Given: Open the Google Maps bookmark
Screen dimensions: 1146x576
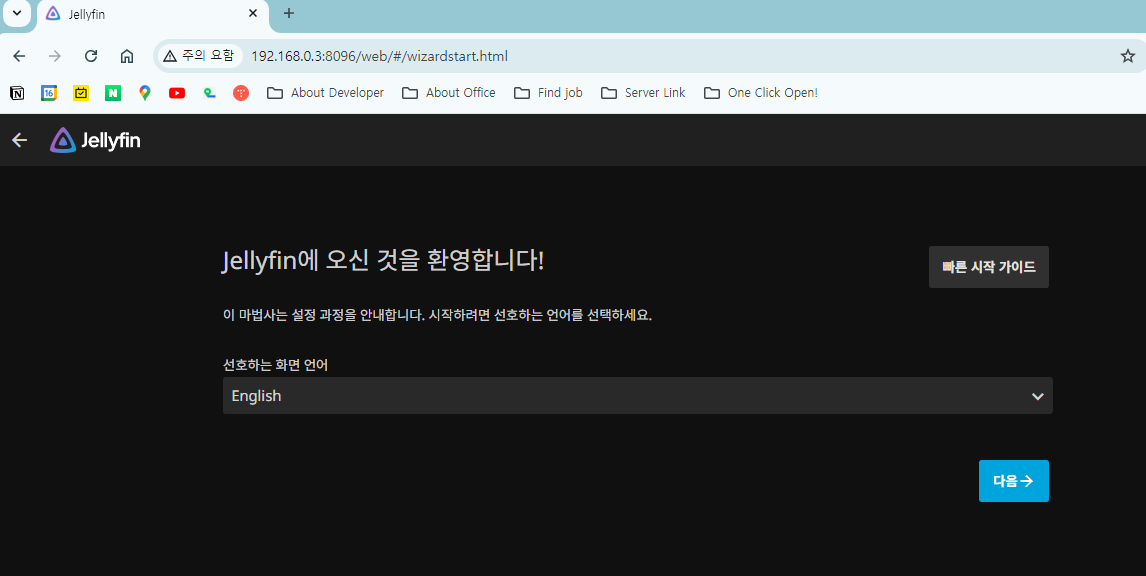Looking at the screenshot, I should 145,93.
